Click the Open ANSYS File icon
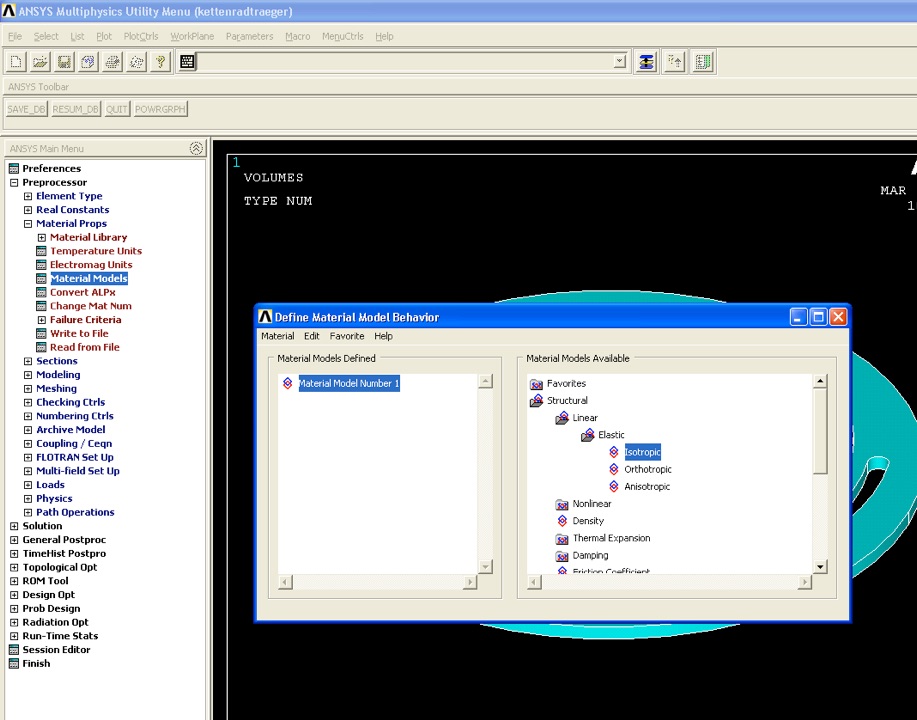Screen dimensions: 917x720 pos(40,61)
